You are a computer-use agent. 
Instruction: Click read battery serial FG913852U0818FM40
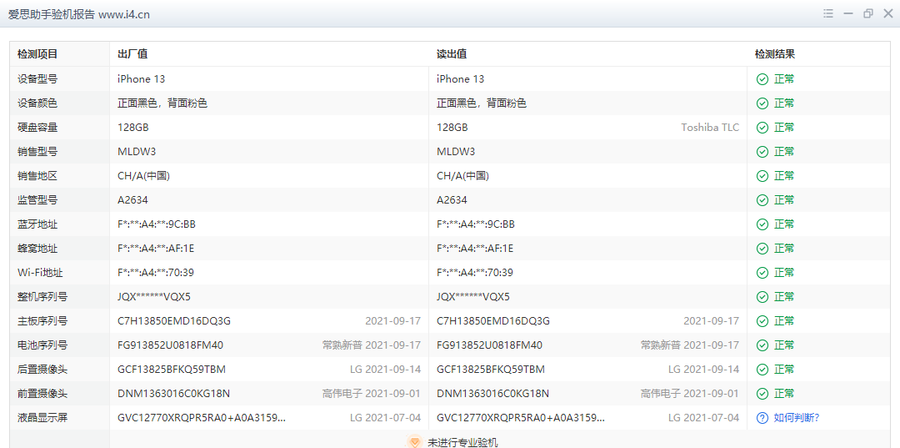coord(489,345)
